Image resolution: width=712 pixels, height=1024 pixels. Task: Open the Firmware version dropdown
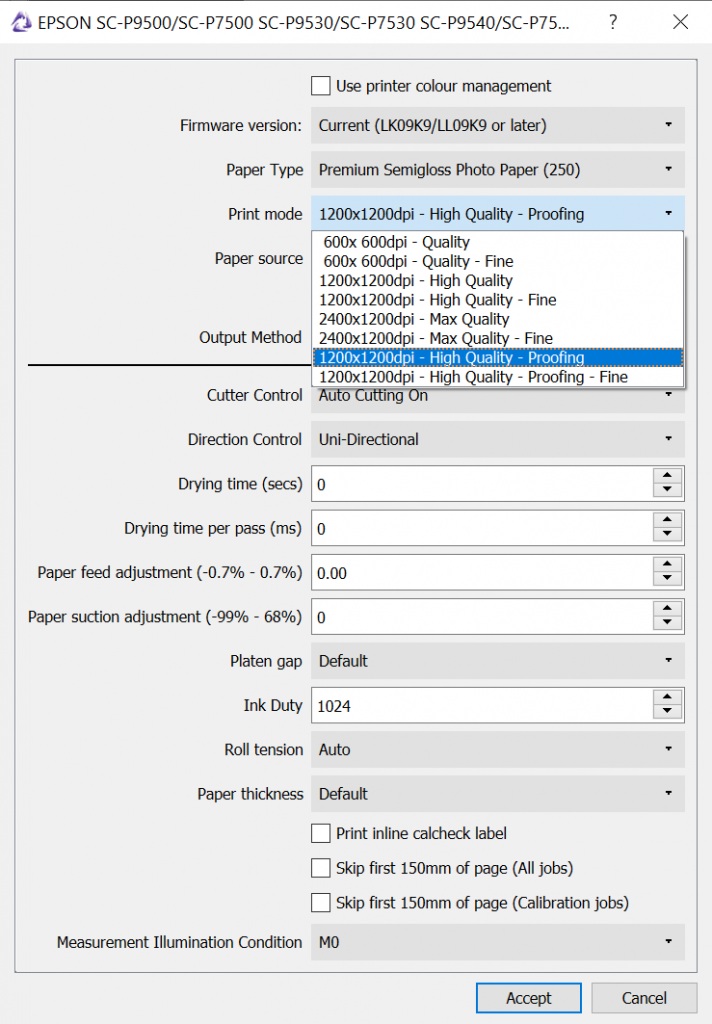click(498, 125)
